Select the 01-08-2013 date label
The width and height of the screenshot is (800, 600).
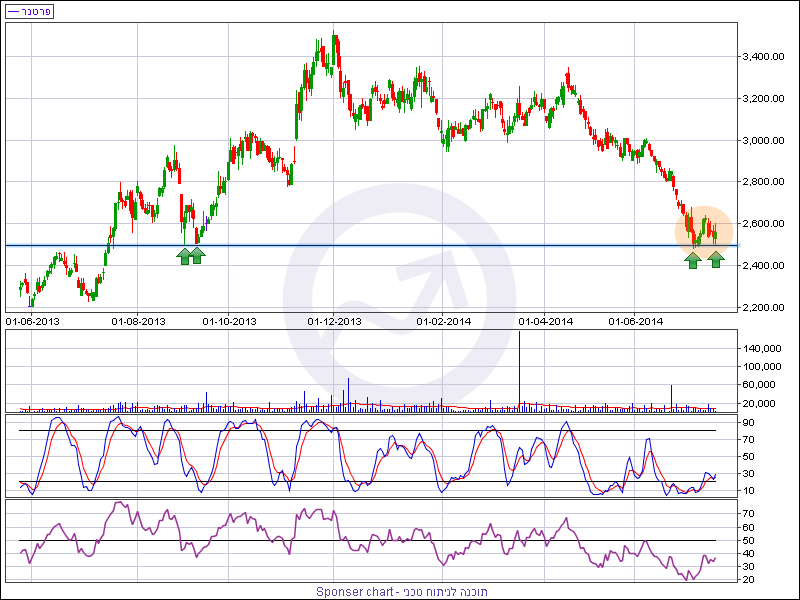pyautogui.click(x=138, y=321)
